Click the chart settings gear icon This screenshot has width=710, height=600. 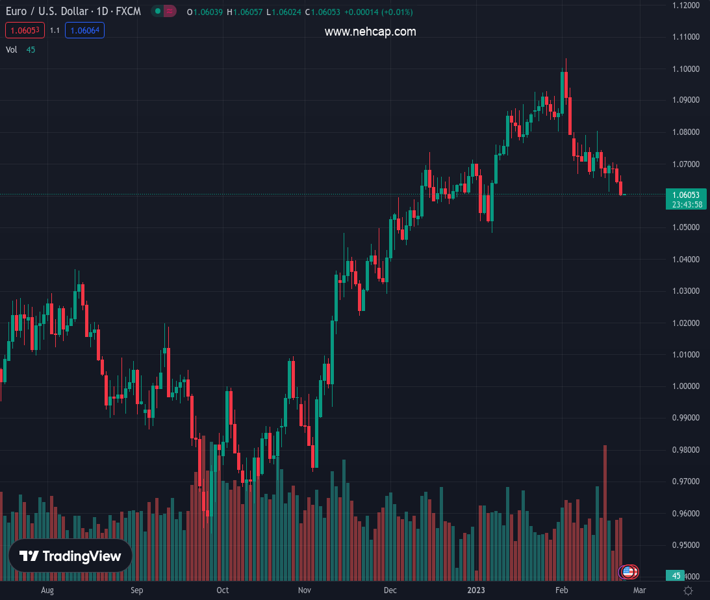pyautogui.click(x=688, y=591)
